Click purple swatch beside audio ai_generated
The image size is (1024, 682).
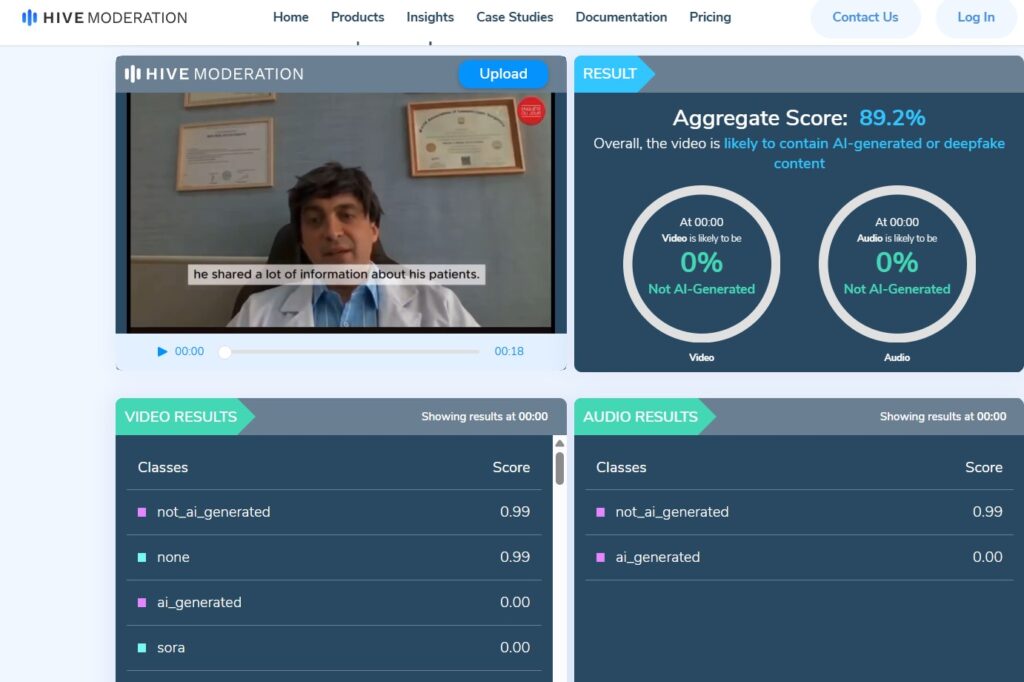600,557
